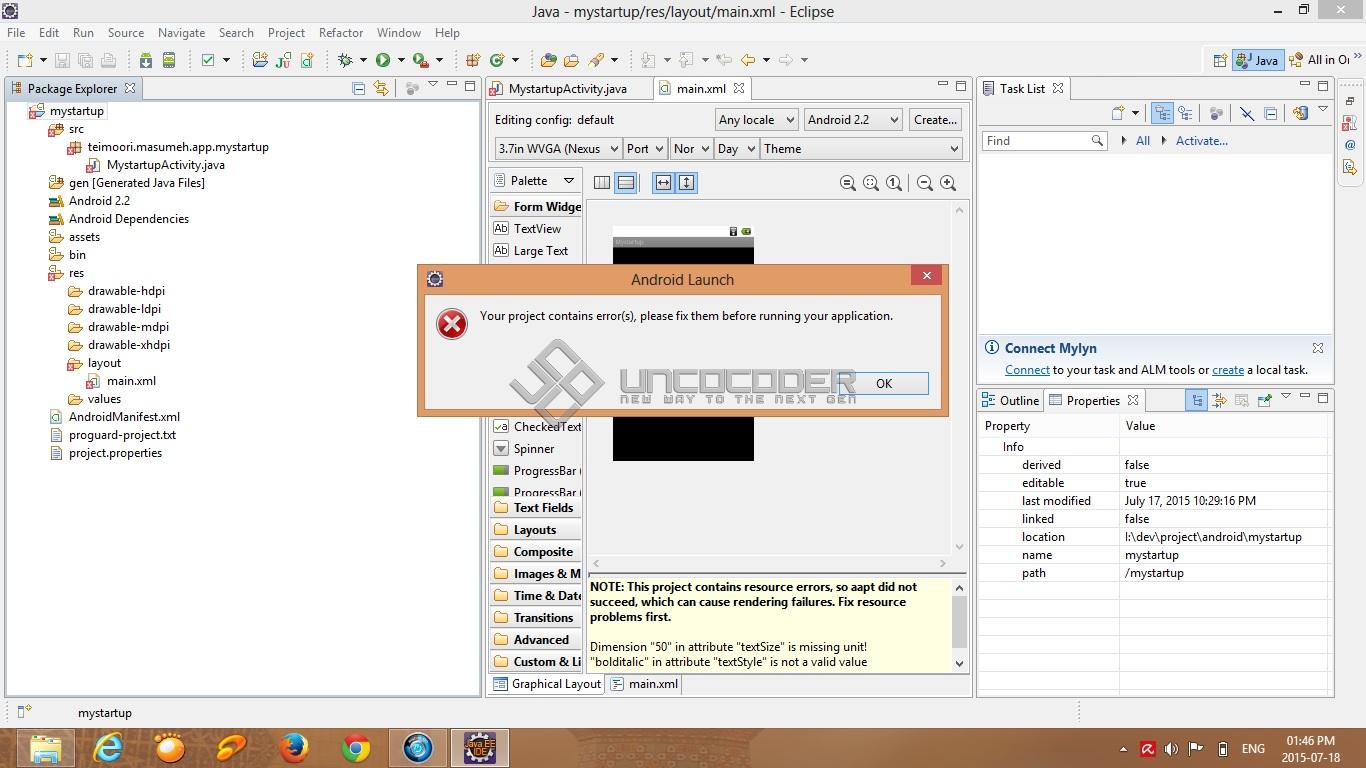
Task: Open Firefox from the taskbar
Action: (x=294, y=747)
